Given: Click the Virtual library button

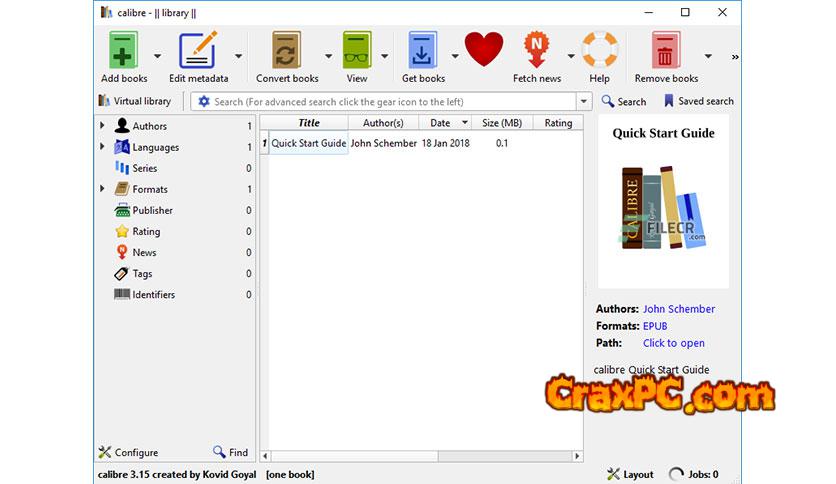Looking at the screenshot, I should click(x=134, y=101).
